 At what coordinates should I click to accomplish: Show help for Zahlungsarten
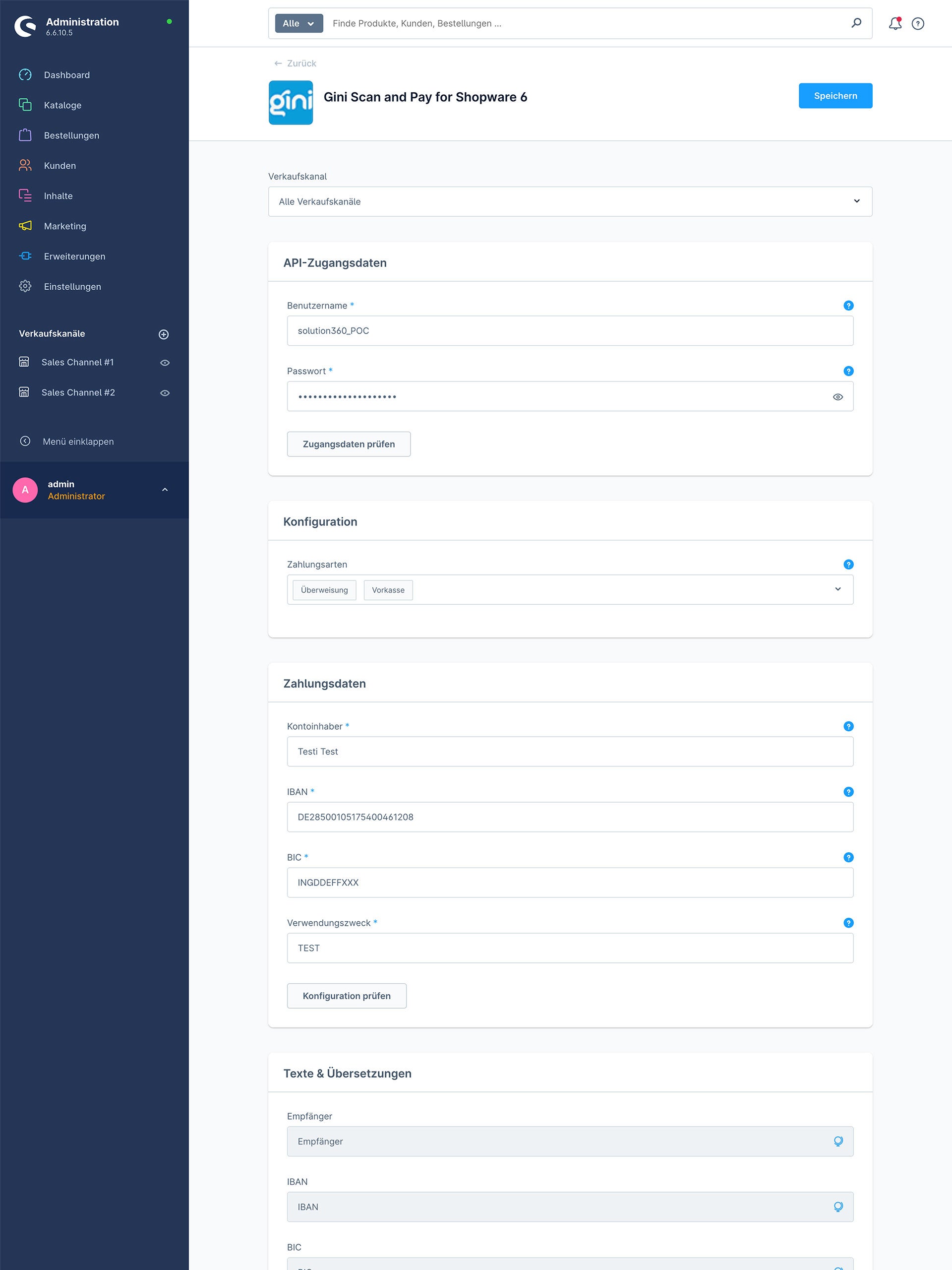pyautogui.click(x=848, y=565)
